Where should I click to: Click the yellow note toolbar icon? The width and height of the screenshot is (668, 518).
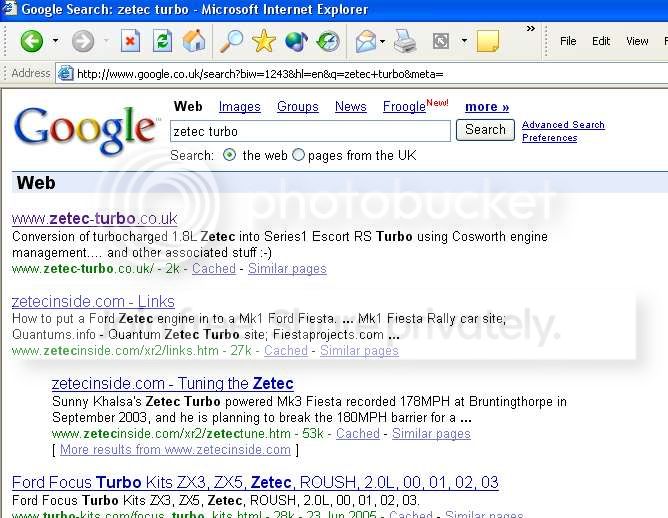(488, 41)
